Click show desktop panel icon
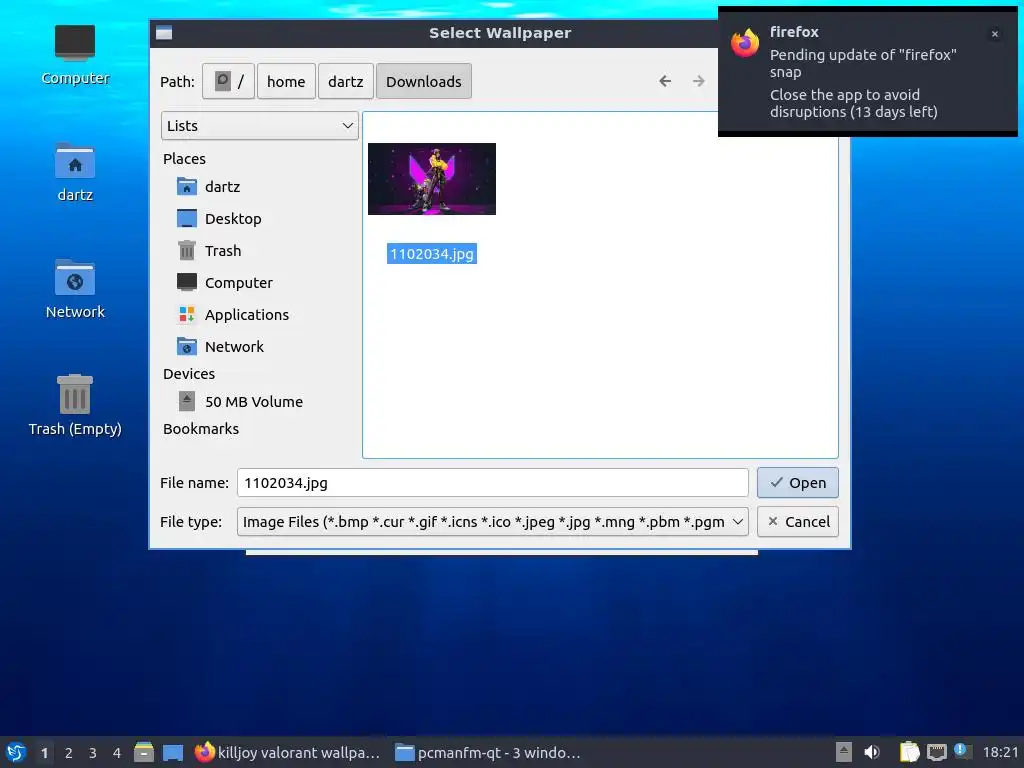 click(173, 753)
